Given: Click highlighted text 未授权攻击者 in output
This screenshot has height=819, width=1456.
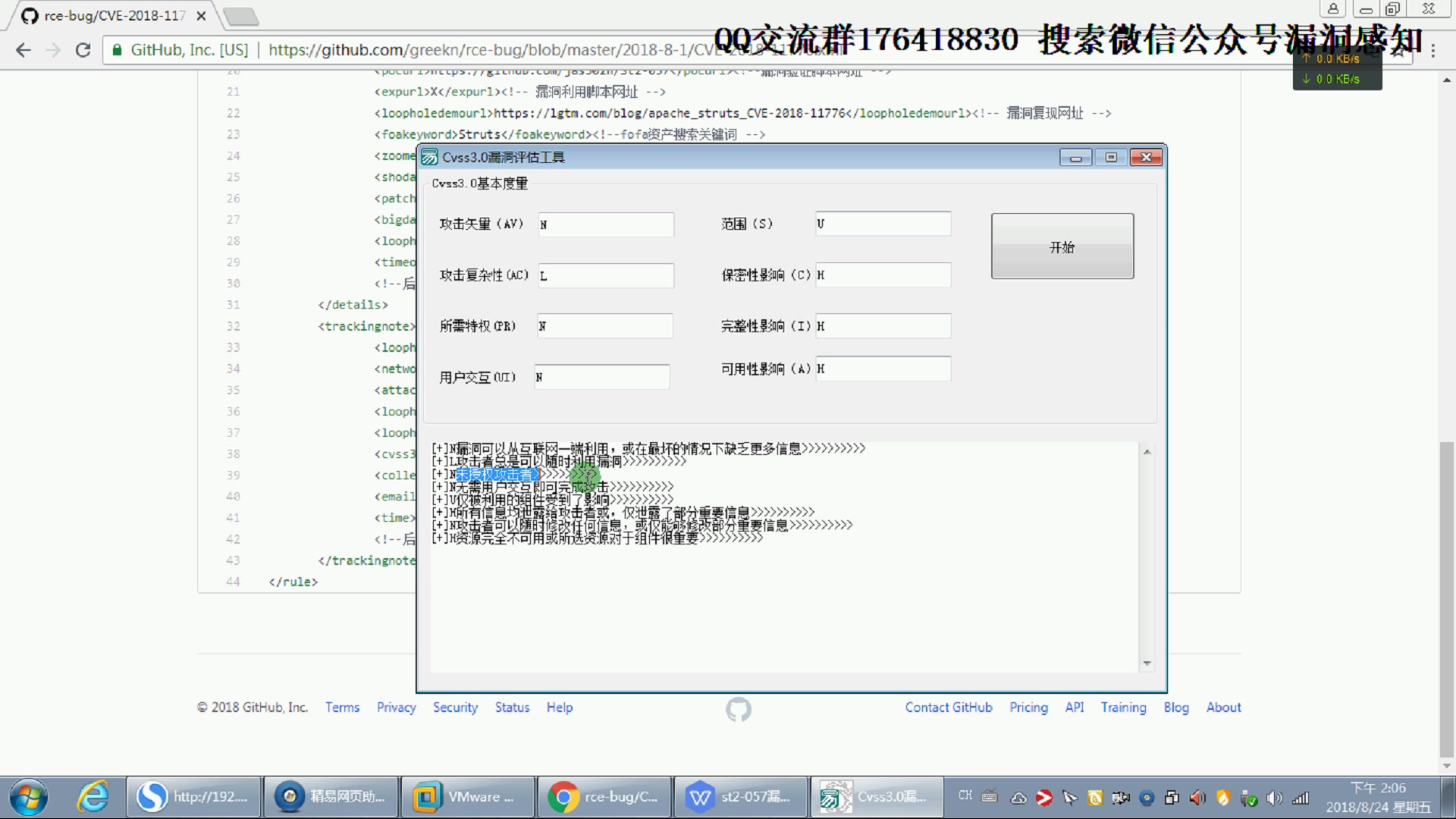Looking at the screenshot, I should 497,474.
